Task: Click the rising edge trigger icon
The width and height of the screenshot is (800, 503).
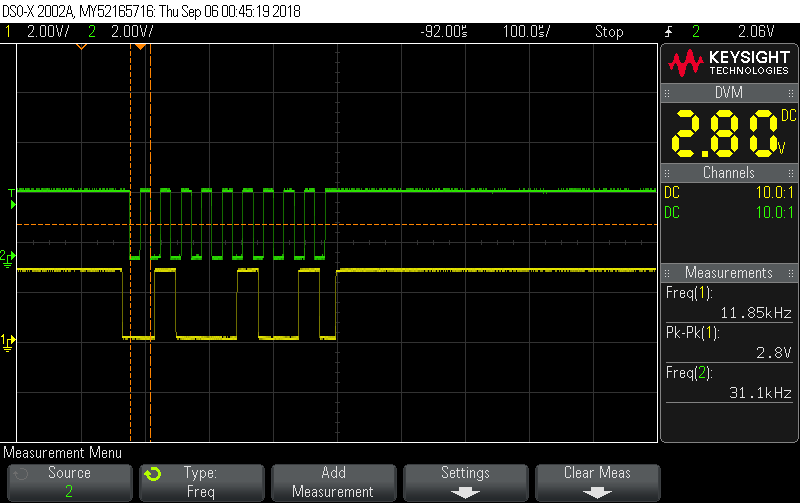Action: [668, 32]
